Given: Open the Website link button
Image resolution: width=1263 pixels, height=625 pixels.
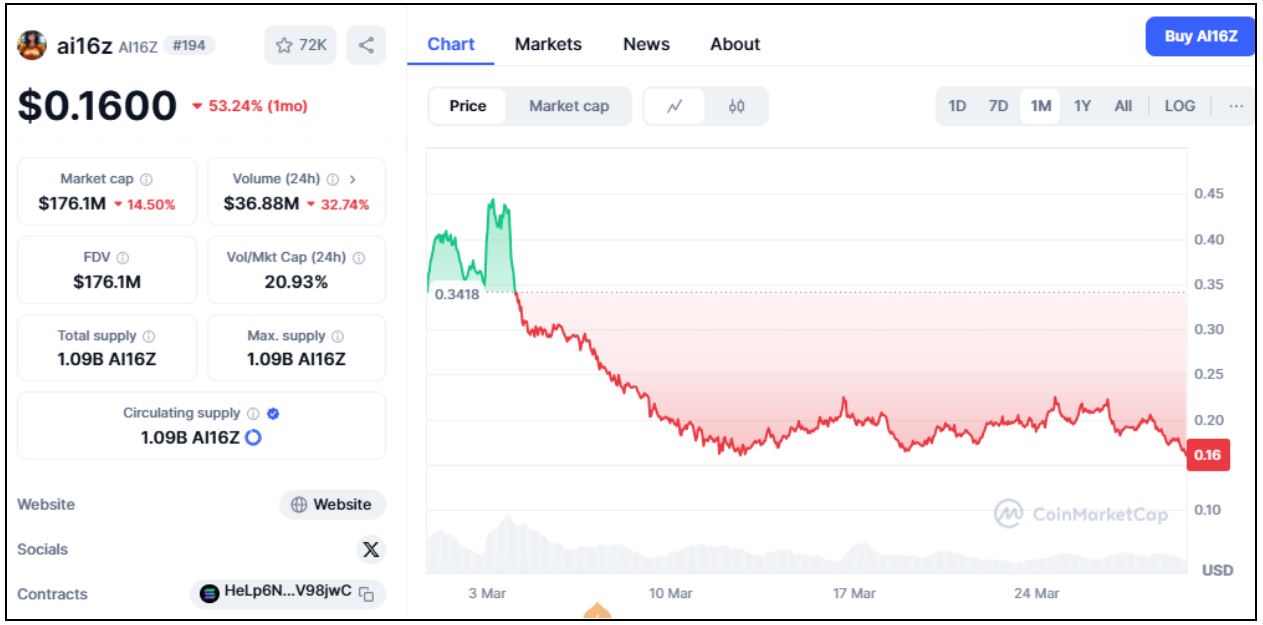Looking at the screenshot, I should pyautogui.click(x=332, y=505).
